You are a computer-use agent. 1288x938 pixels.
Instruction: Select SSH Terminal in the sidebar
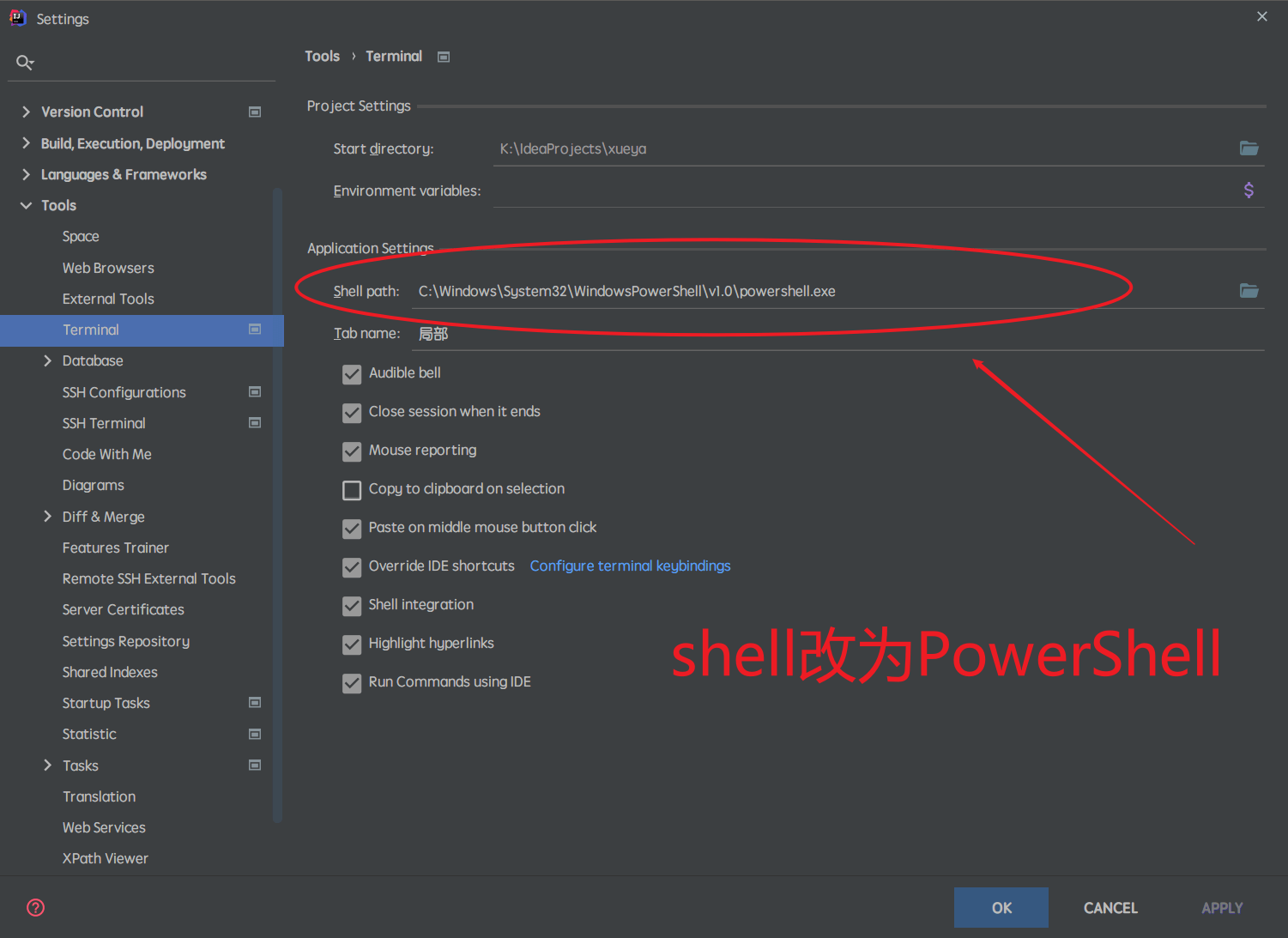(104, 423)
